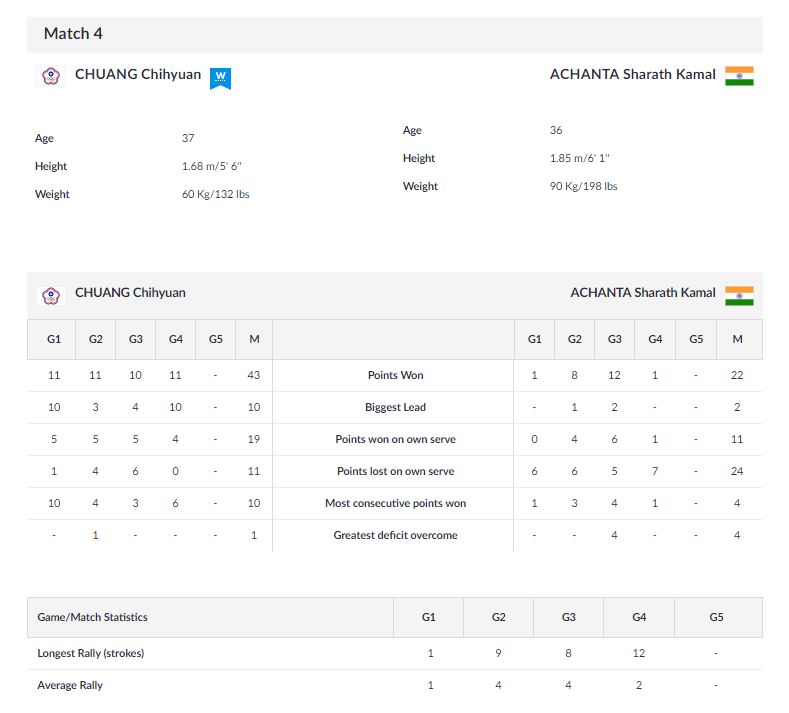Click CHUANG's match total column header M
Image resolution: width=789 pixels, height=713 pixels.
[x=254, y=339]
